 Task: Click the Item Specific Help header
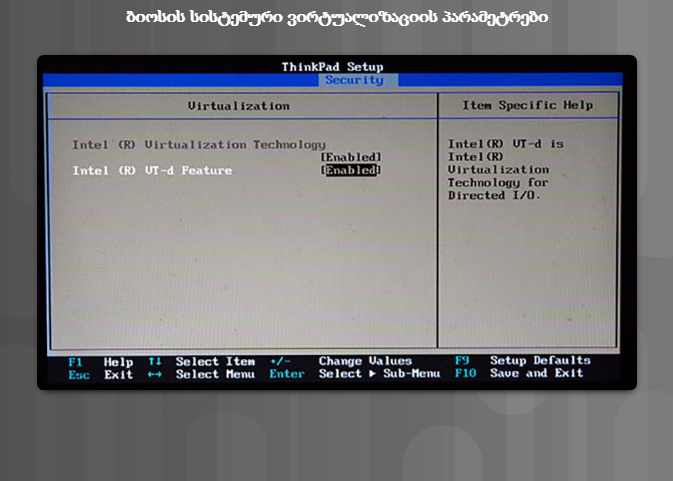[527, 106]
